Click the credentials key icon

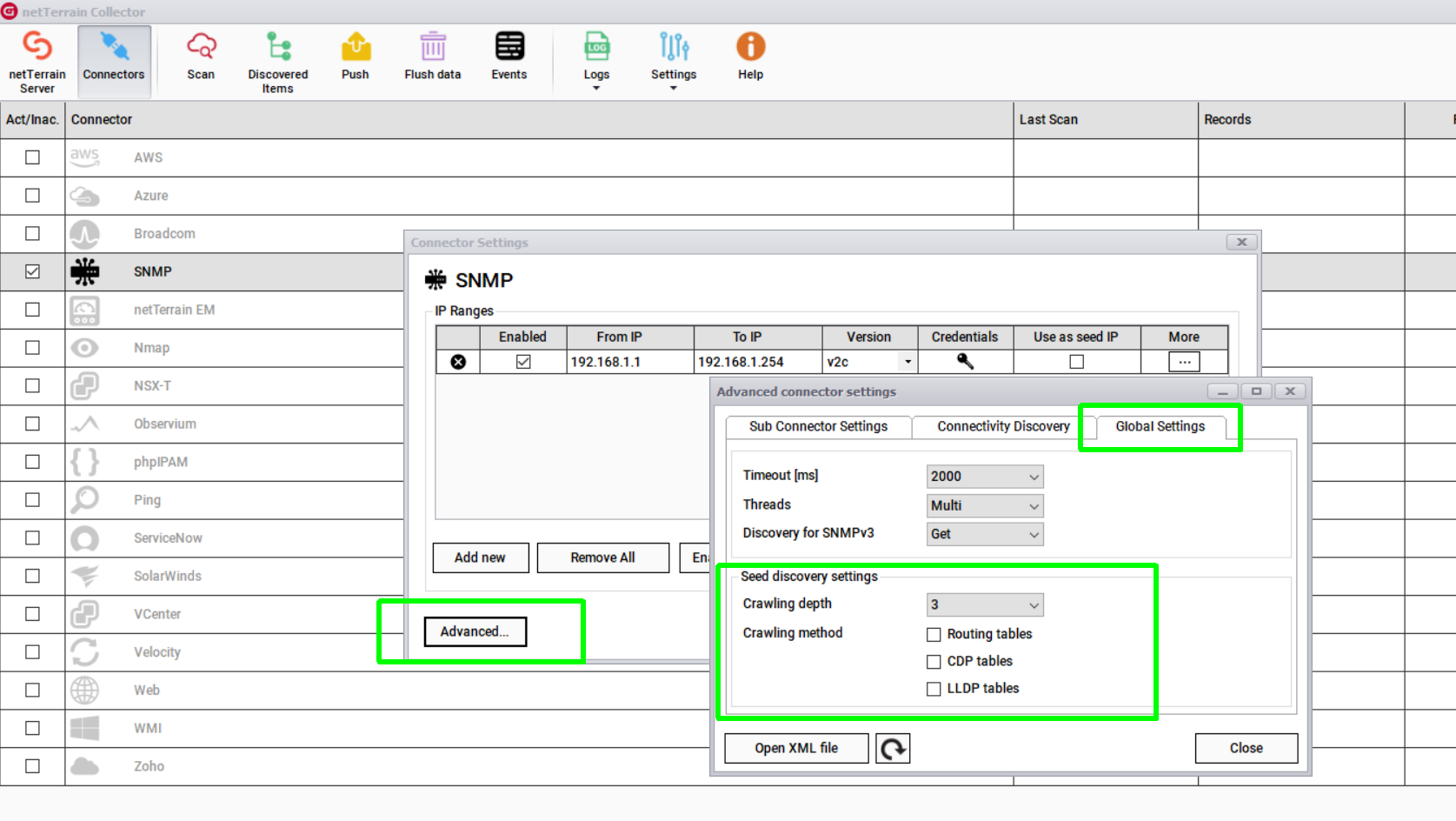click(965, 362)
